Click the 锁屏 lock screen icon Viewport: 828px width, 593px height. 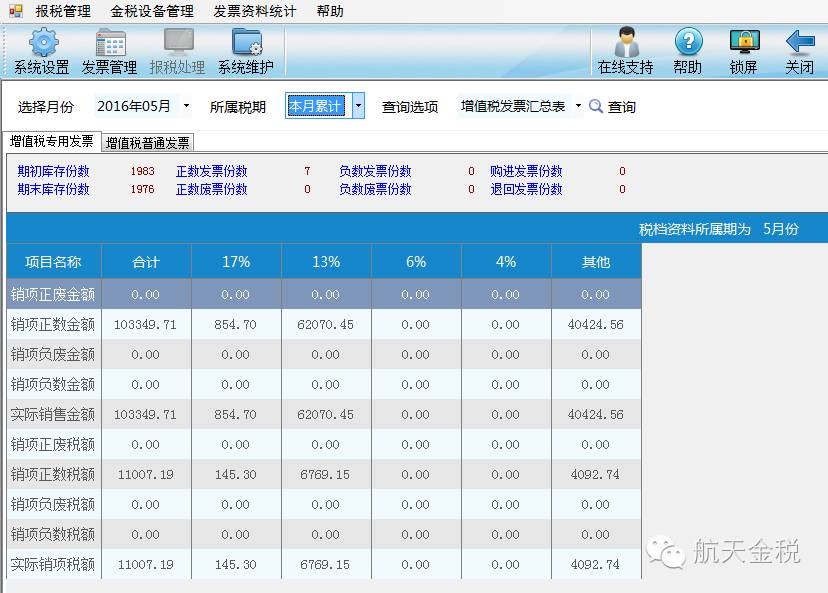tap(745, 42)
